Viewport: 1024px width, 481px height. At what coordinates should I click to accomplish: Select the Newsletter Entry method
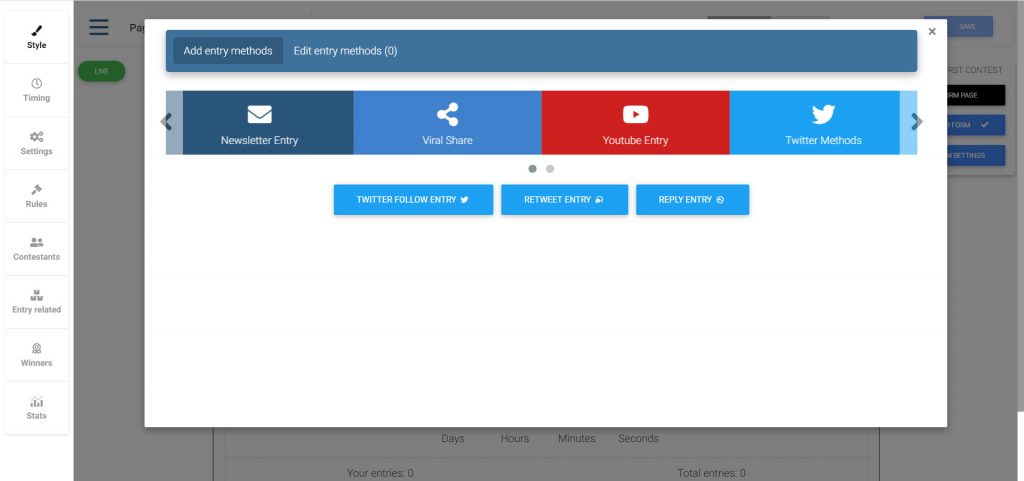click(259, 123)
